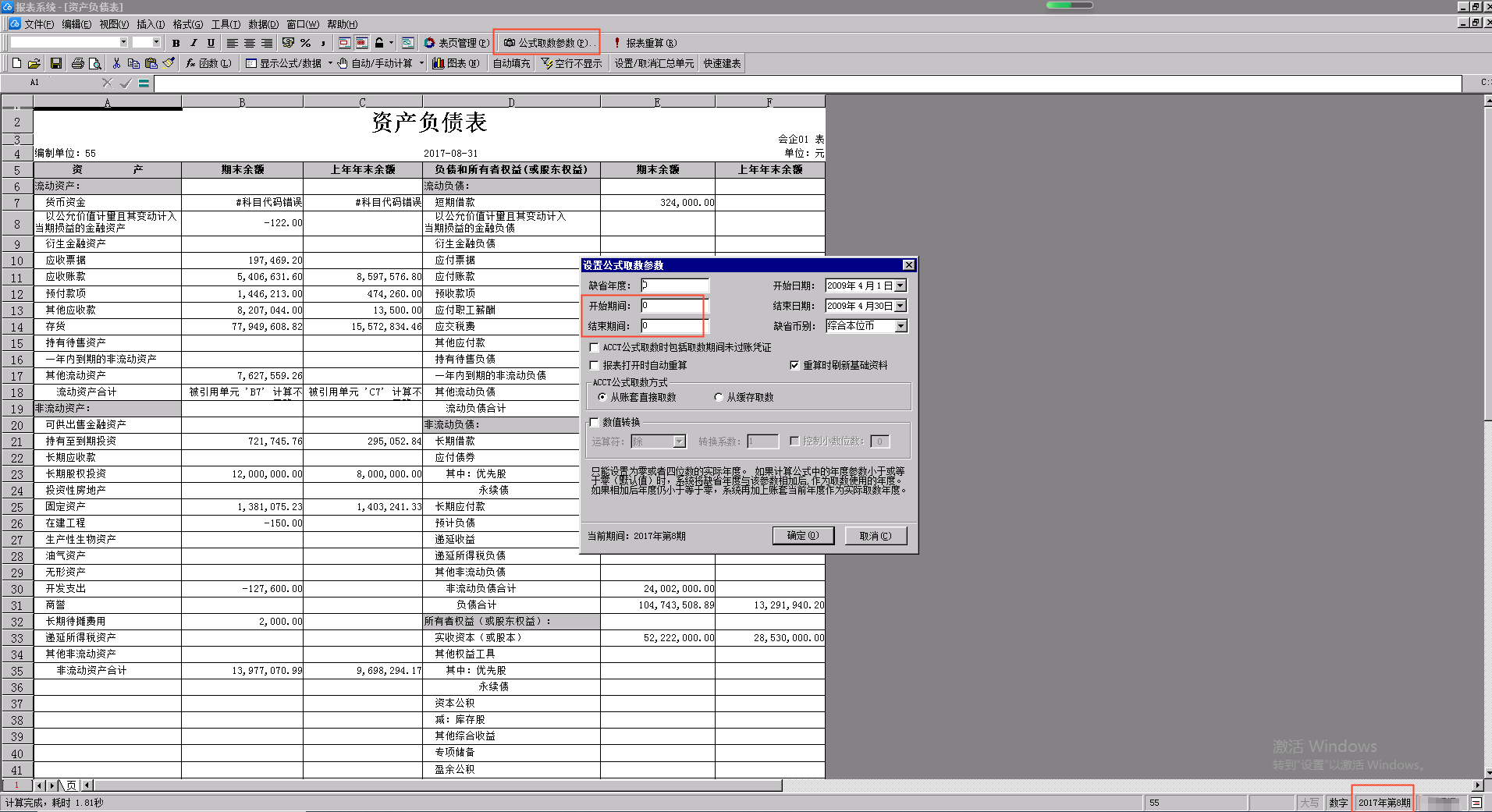Expand the 结束日期 date dropdown
Image resolution: width=1492 pixels, height=812 pixels.
point(901,307)
